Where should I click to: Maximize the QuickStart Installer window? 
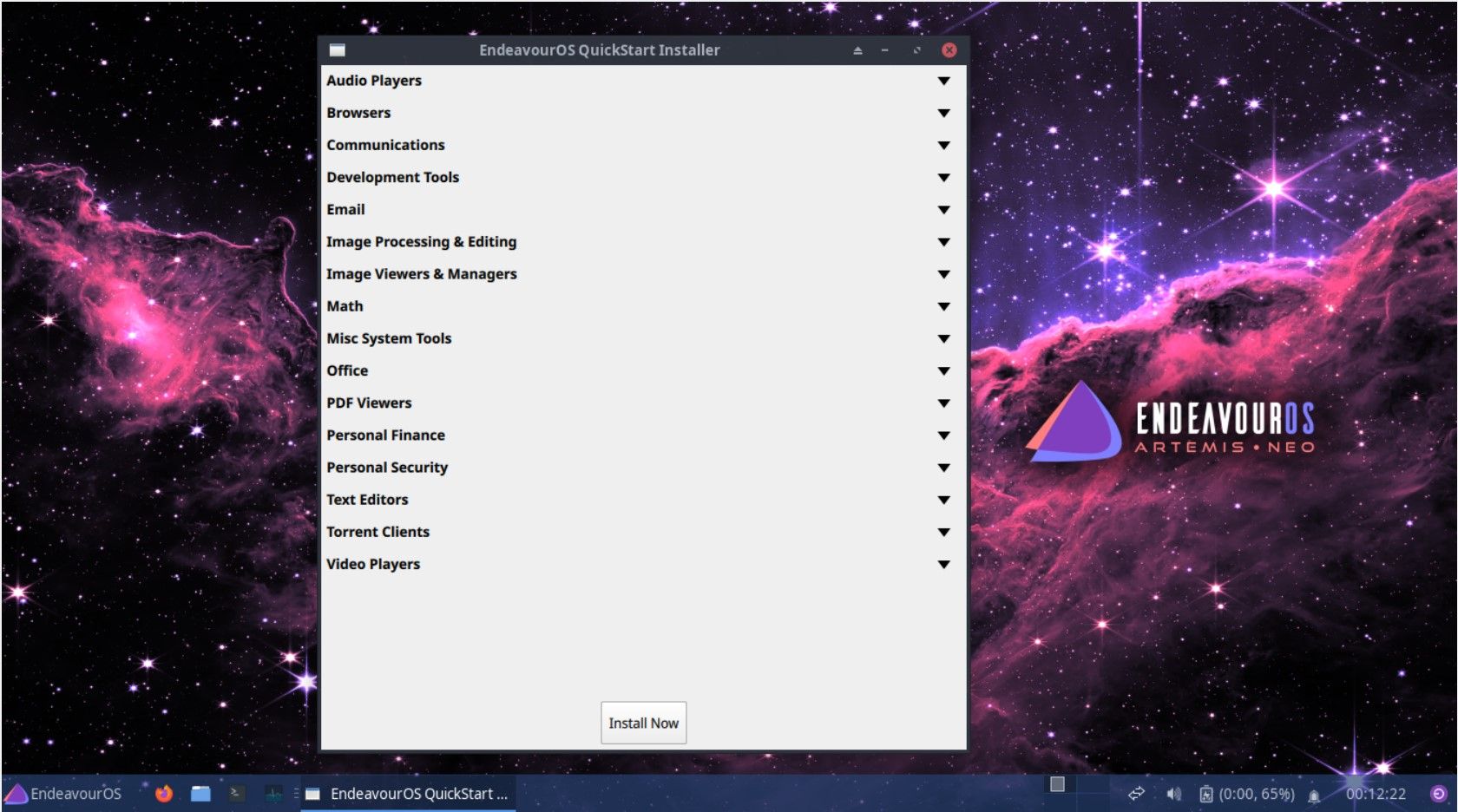coord(916,50)
